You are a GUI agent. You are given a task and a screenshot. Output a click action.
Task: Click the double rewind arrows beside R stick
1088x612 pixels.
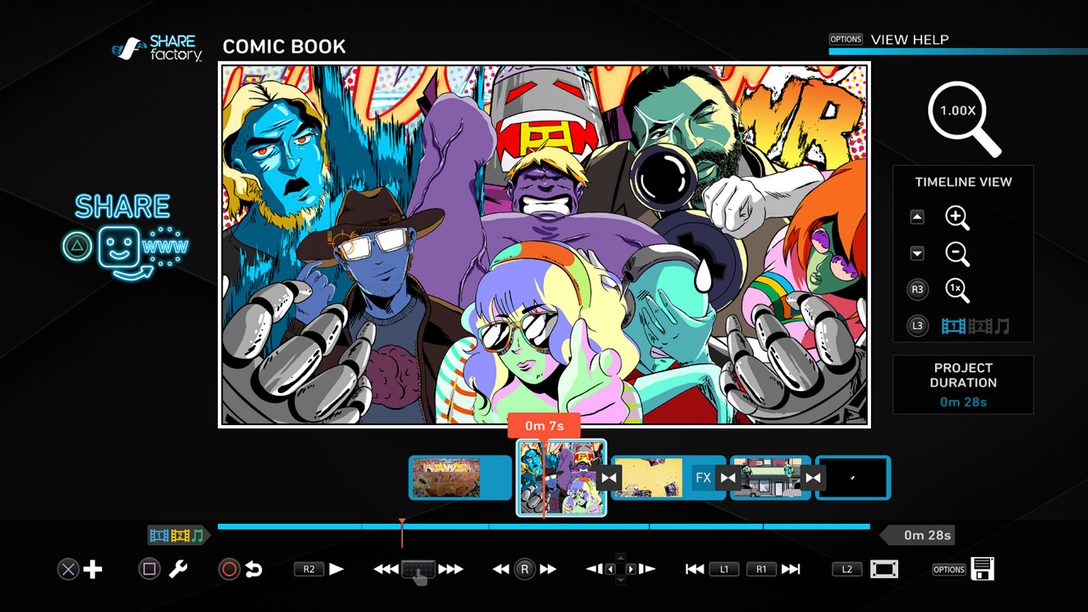[x=501, y=570]
